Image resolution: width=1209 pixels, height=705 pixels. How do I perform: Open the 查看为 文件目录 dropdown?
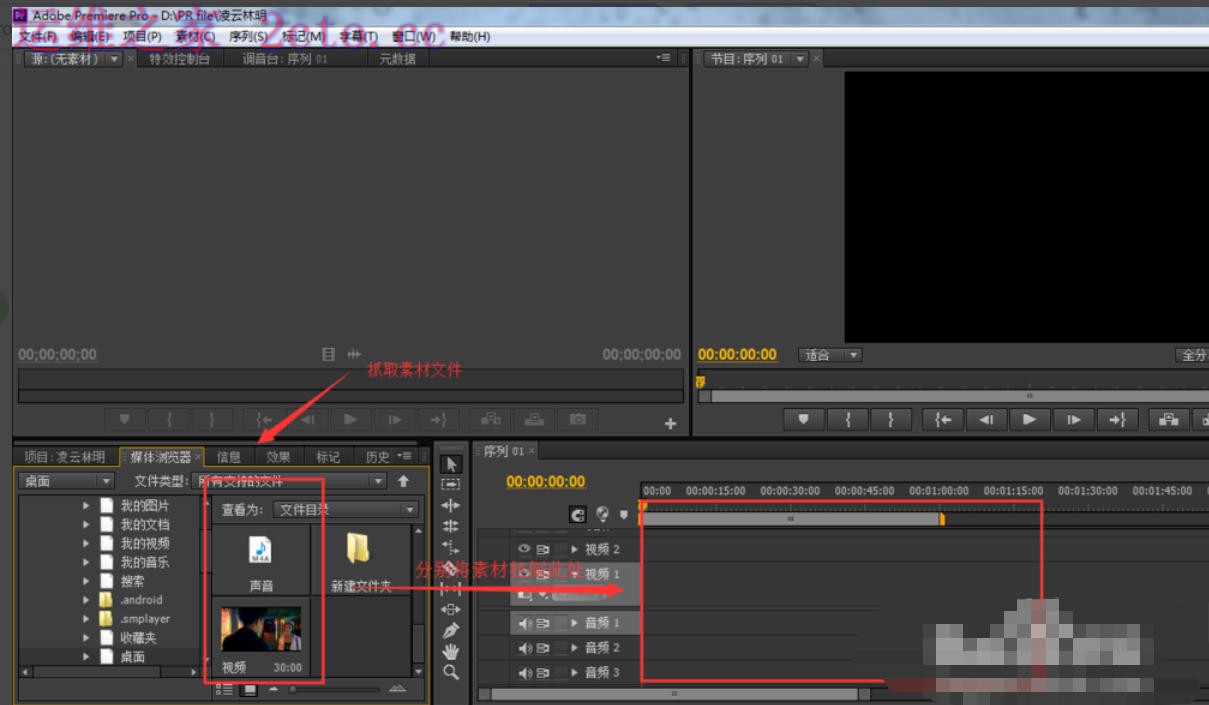tap(346, 509)
